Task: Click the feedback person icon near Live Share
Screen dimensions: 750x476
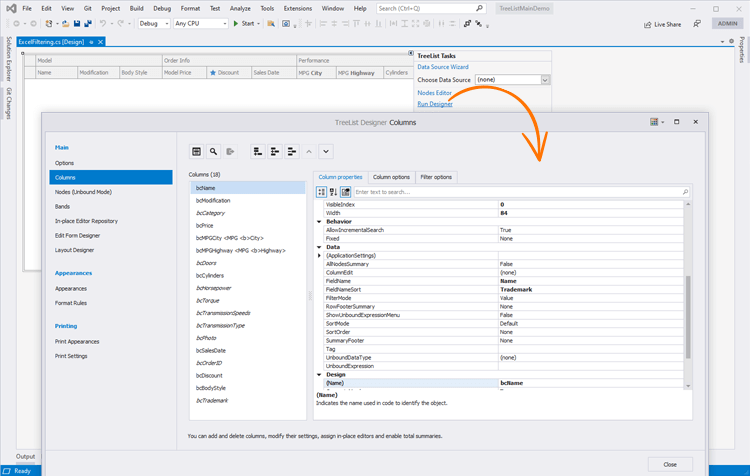Action: click(697, 24)
